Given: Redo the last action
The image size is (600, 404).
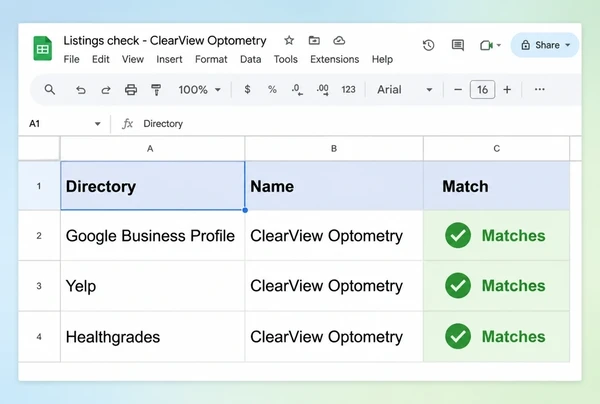Looking at the screenshot, I should 106,90.
